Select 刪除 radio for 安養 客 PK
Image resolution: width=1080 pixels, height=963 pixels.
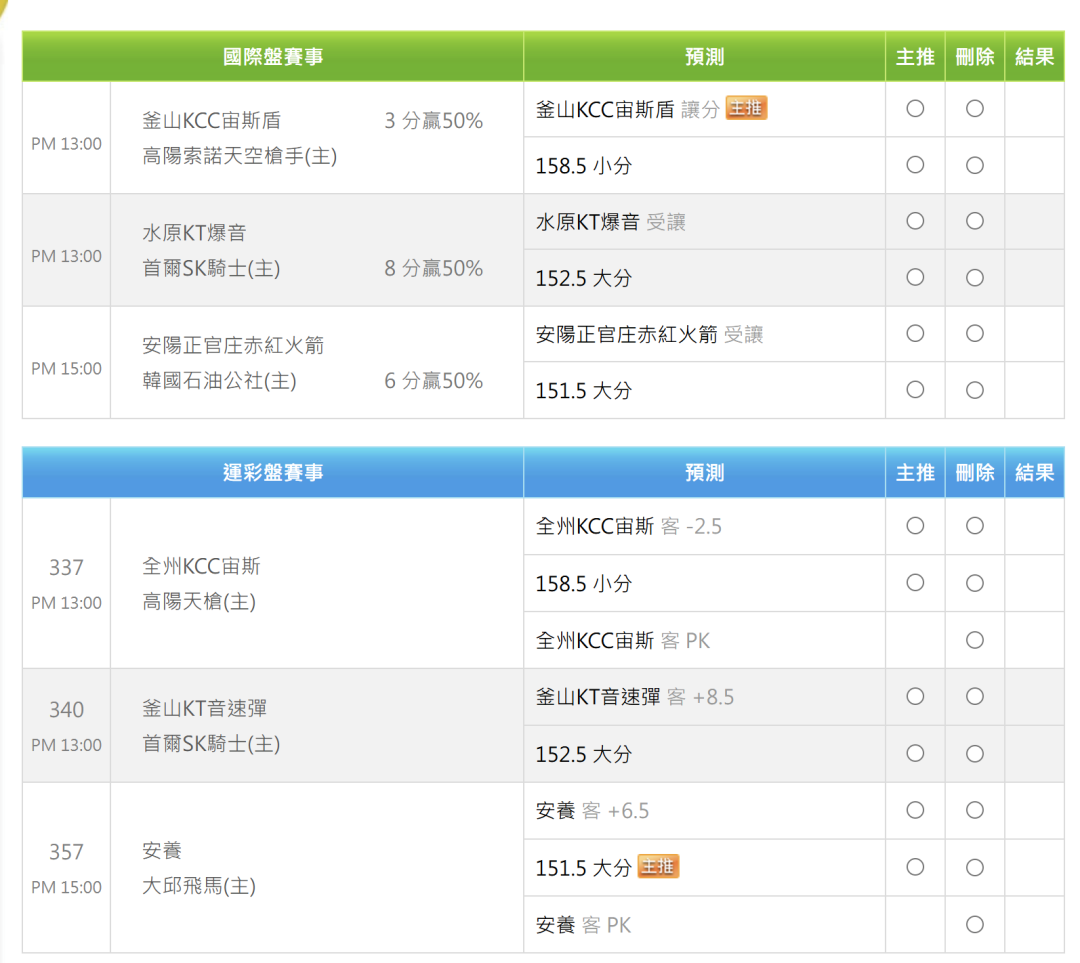pyautogui.click(x=975, y=924)
